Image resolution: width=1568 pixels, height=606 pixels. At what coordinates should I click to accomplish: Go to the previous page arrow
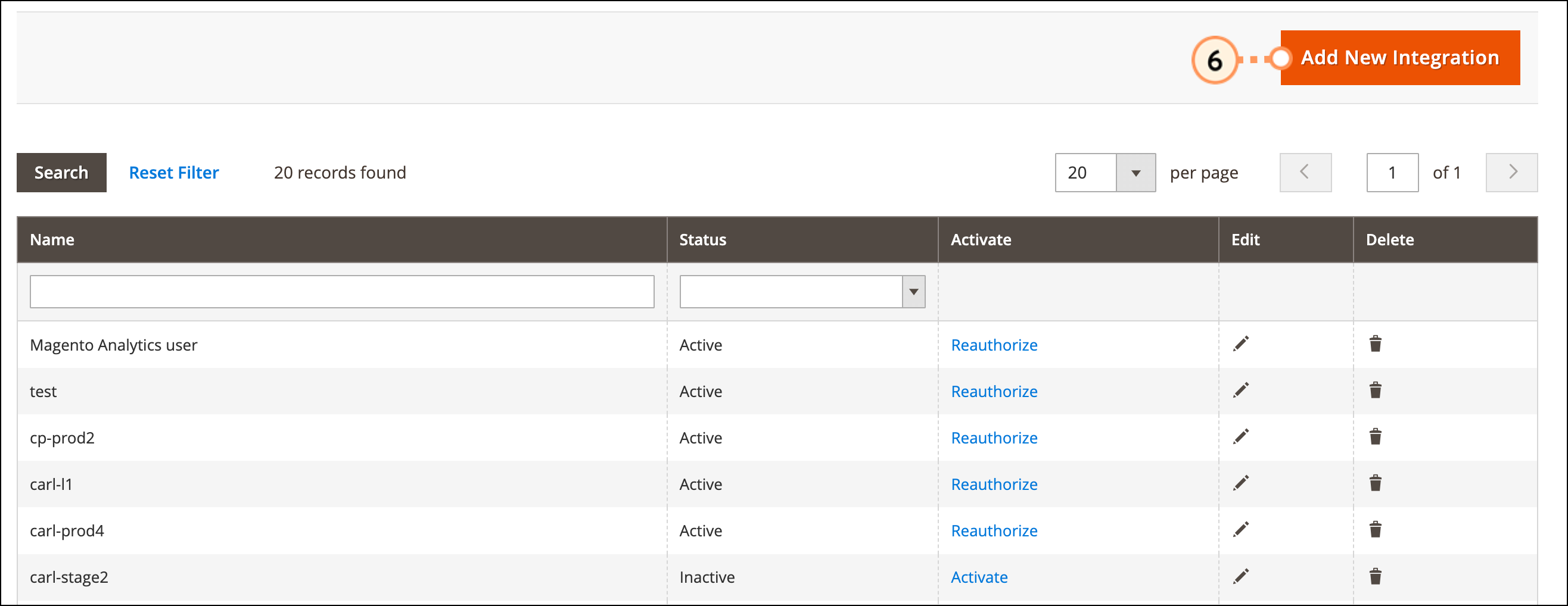[1305, 172]
